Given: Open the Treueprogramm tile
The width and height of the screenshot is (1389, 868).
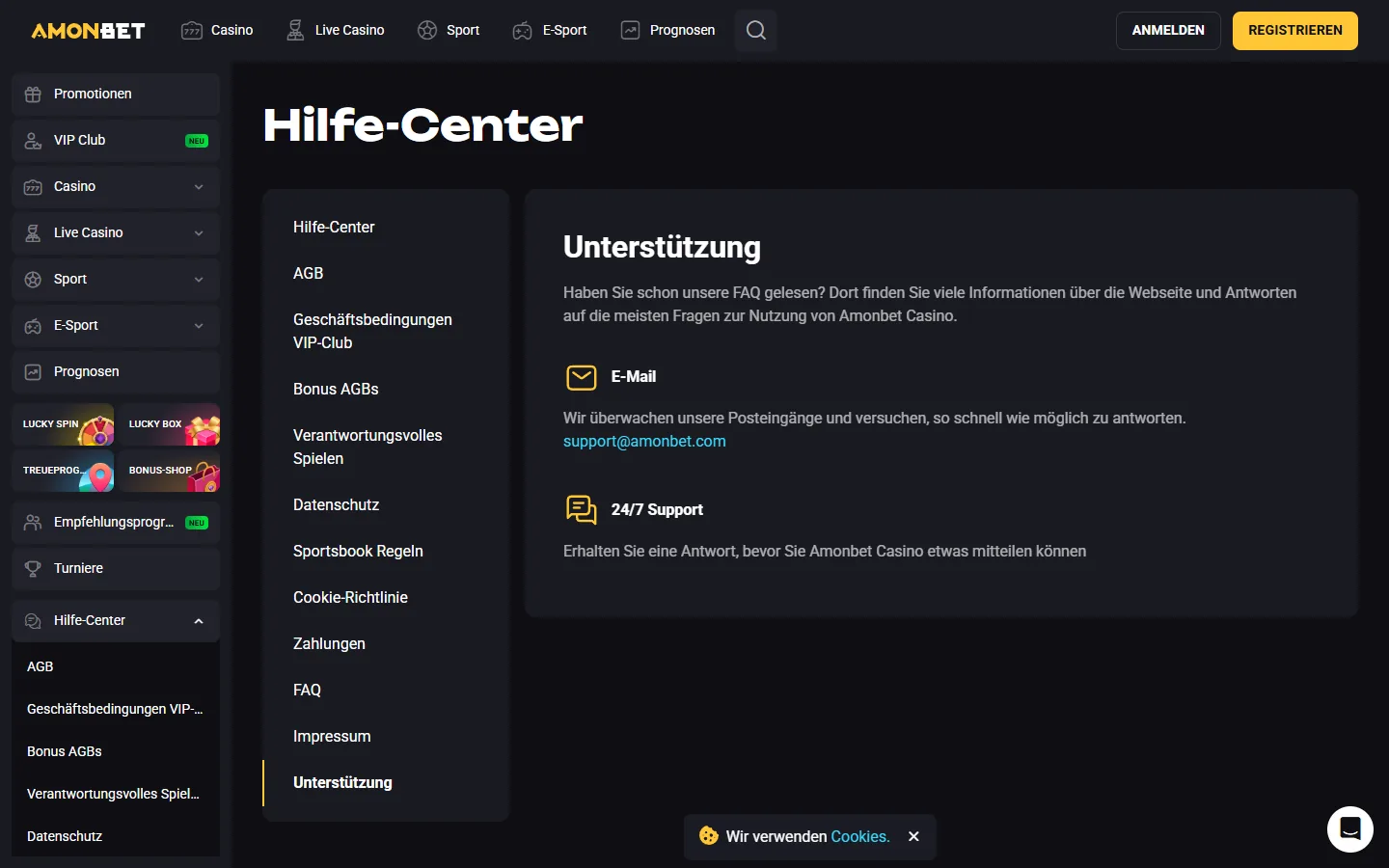Looking at the screenshot, I should (x=63, y=471).
